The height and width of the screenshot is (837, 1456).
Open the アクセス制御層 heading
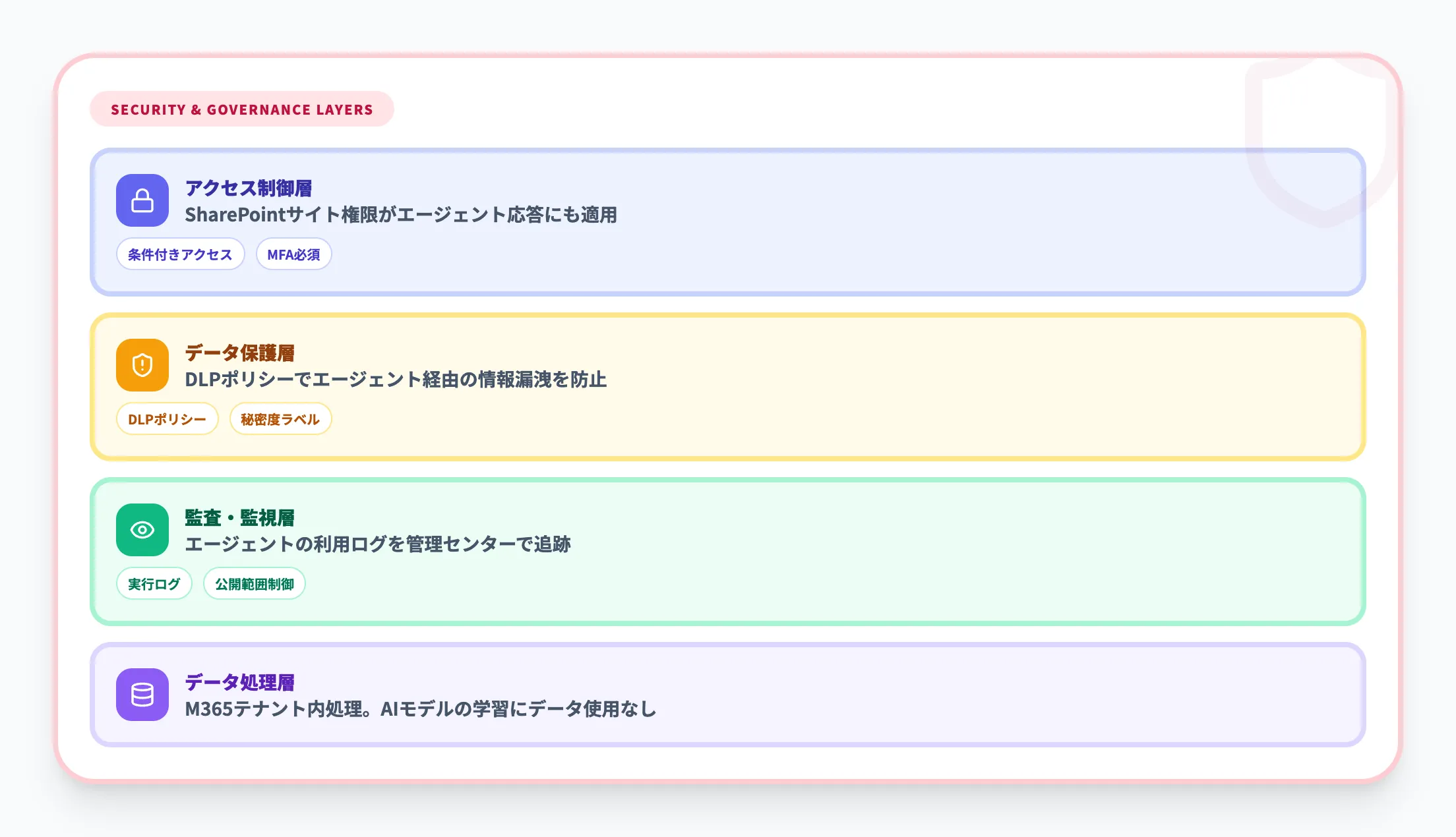249,188
